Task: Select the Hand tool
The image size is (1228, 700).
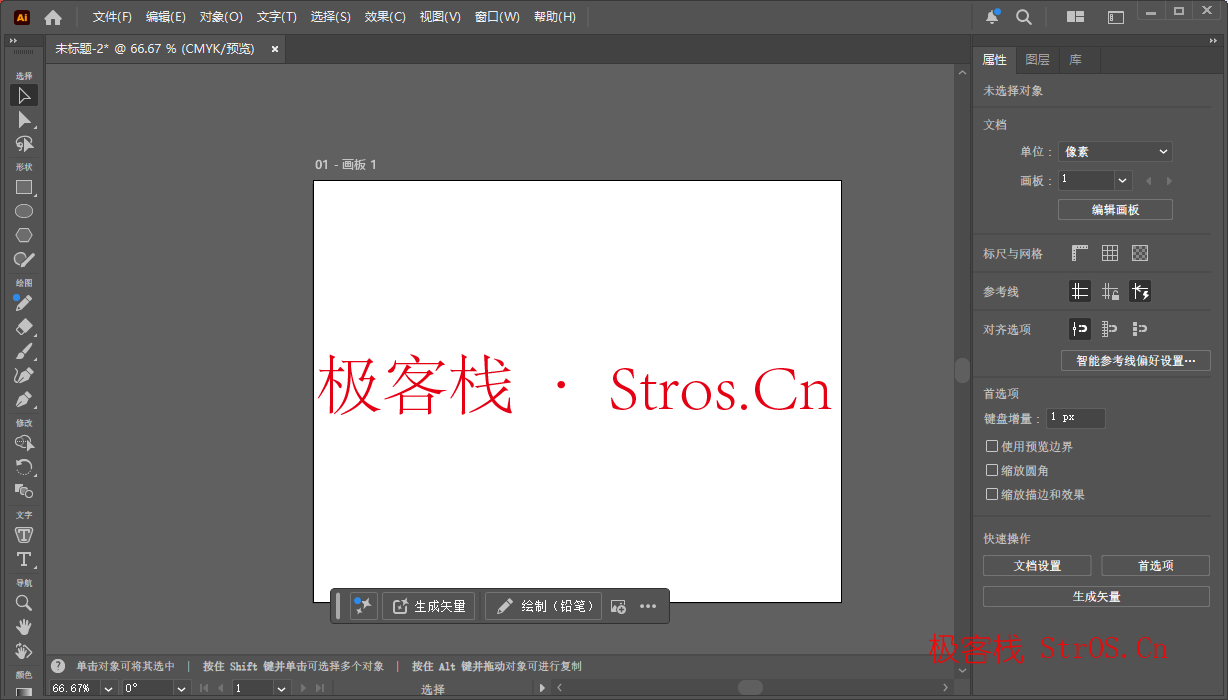Action: [24, 627]
